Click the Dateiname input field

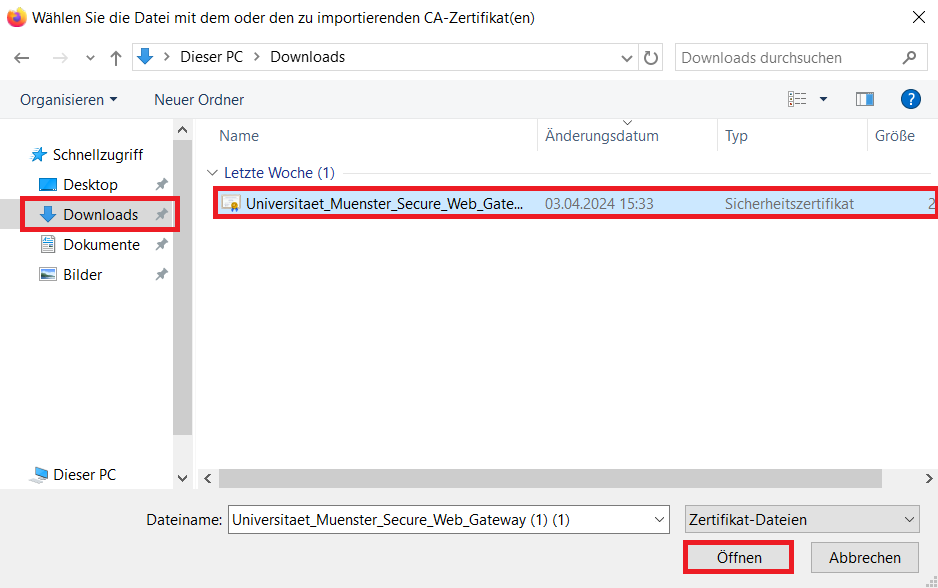pyautogui.click(x=438, y=519)
